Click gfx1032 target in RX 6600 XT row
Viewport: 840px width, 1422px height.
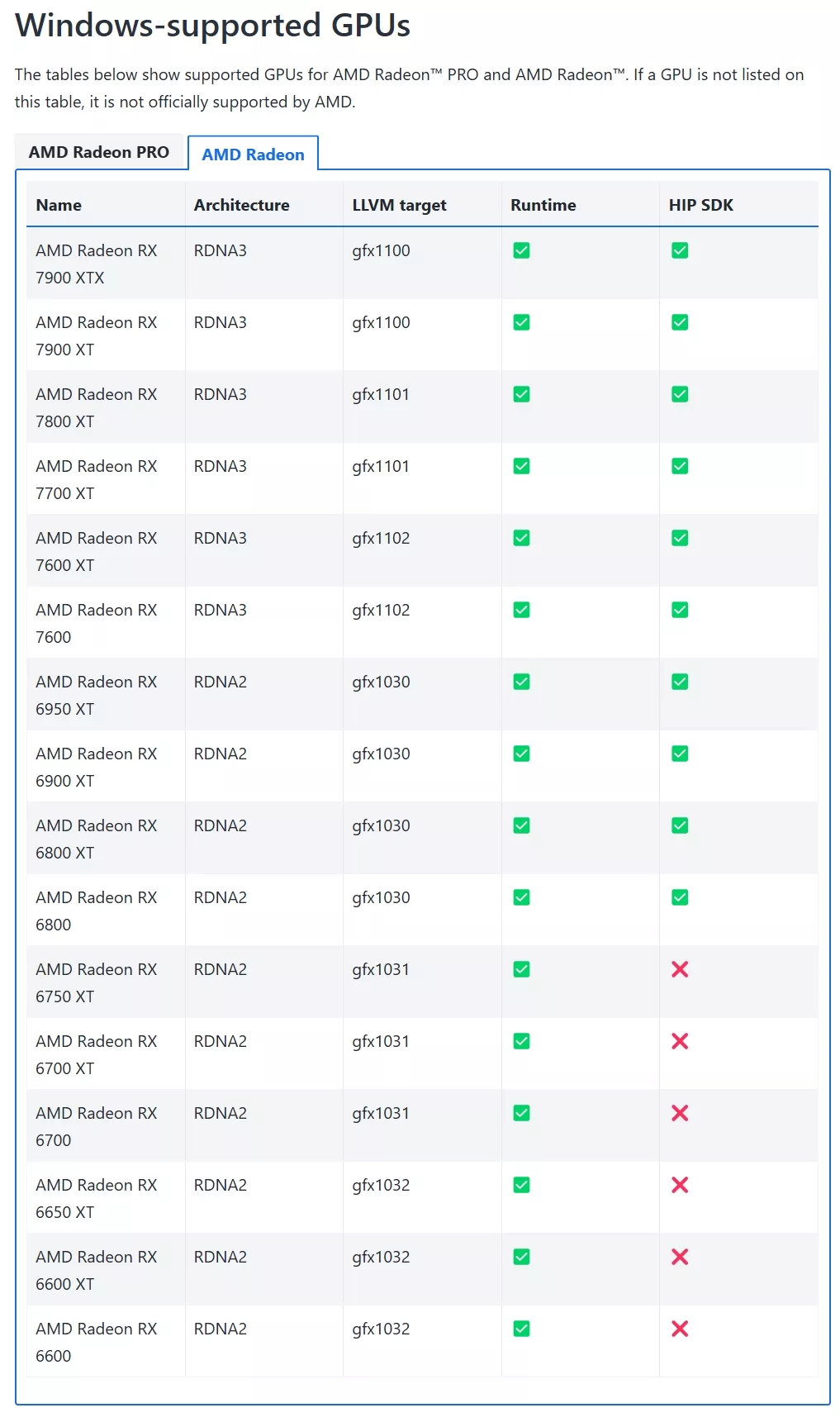point(381,1257)
